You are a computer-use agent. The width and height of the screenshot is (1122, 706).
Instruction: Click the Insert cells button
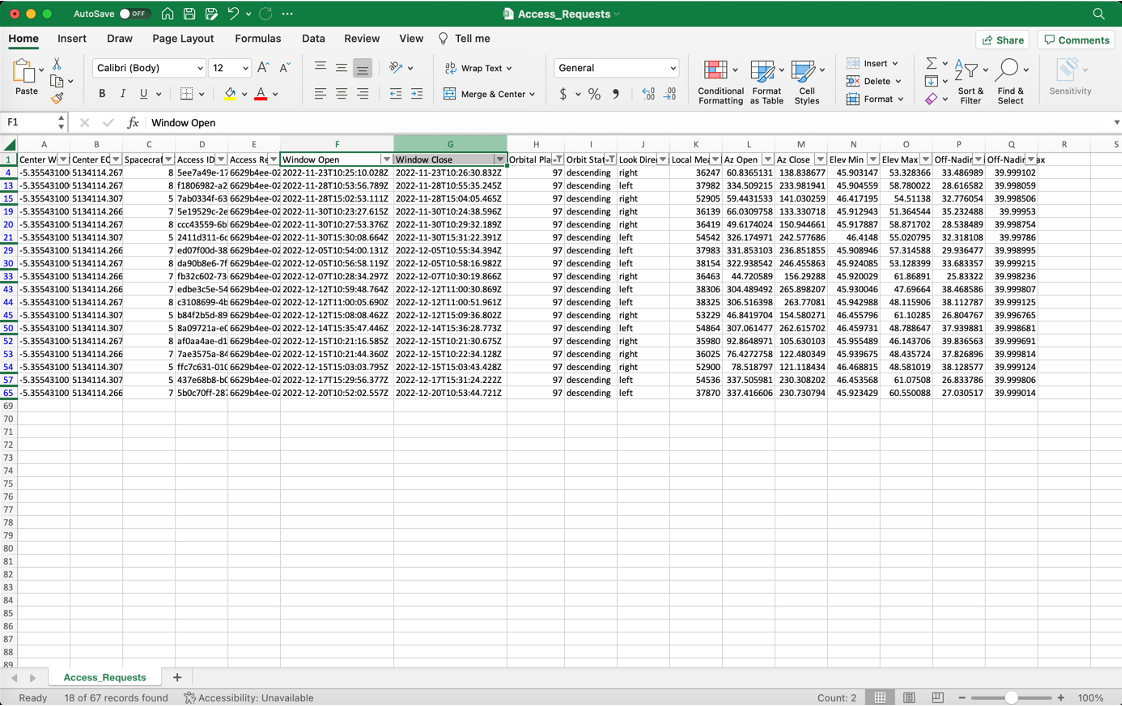point(872,64)
